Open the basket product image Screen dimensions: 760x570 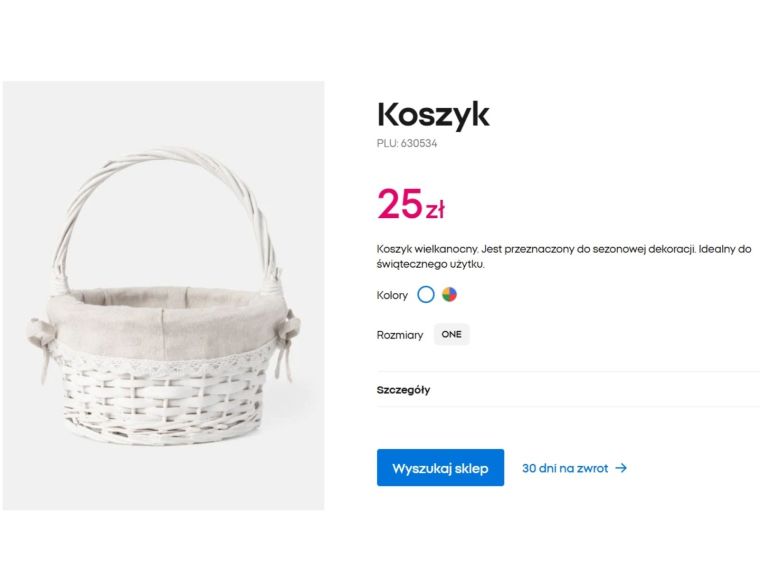pos(163,295)
